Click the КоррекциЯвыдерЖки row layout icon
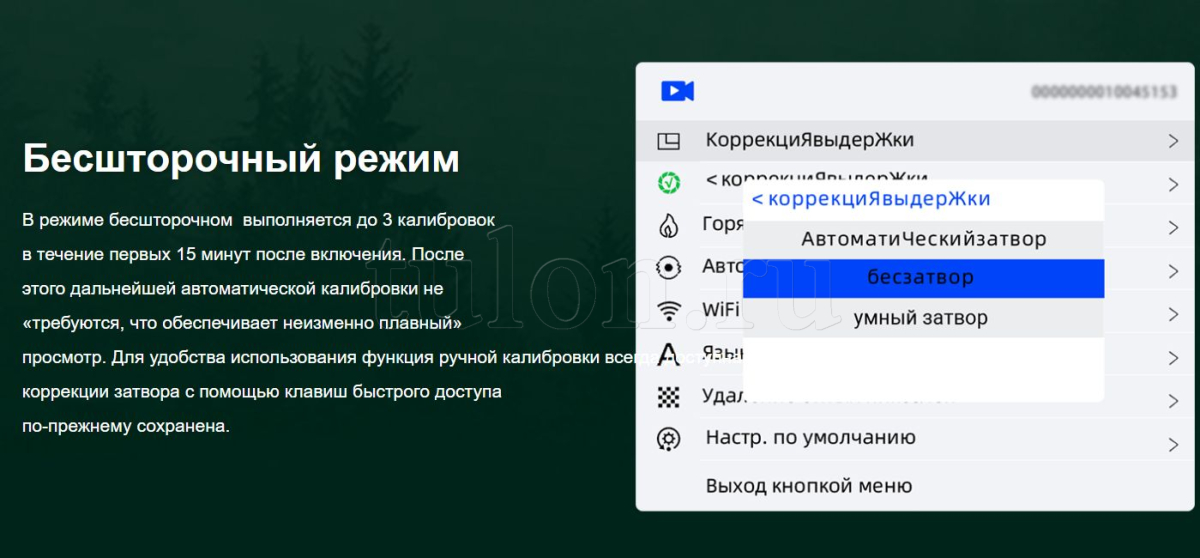Screen dimensions: 1200x558 pyautogui.click(x=668, y=141)
